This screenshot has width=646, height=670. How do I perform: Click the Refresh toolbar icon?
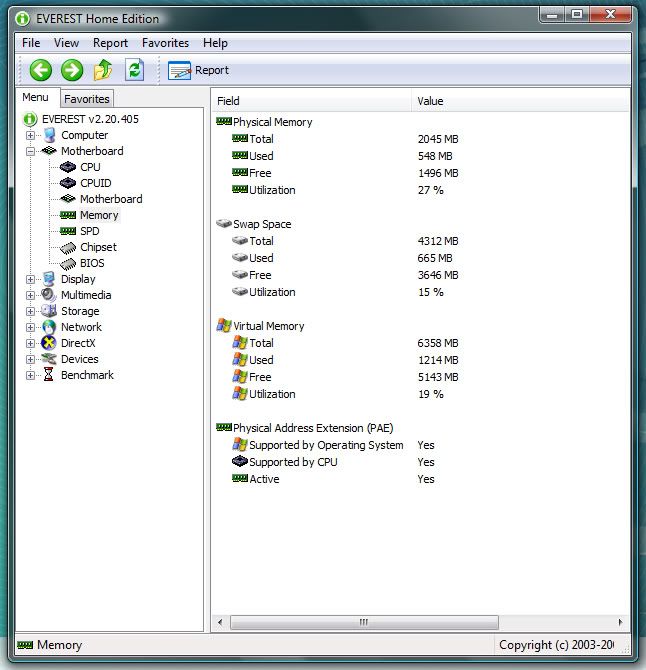tap(134, 70)
